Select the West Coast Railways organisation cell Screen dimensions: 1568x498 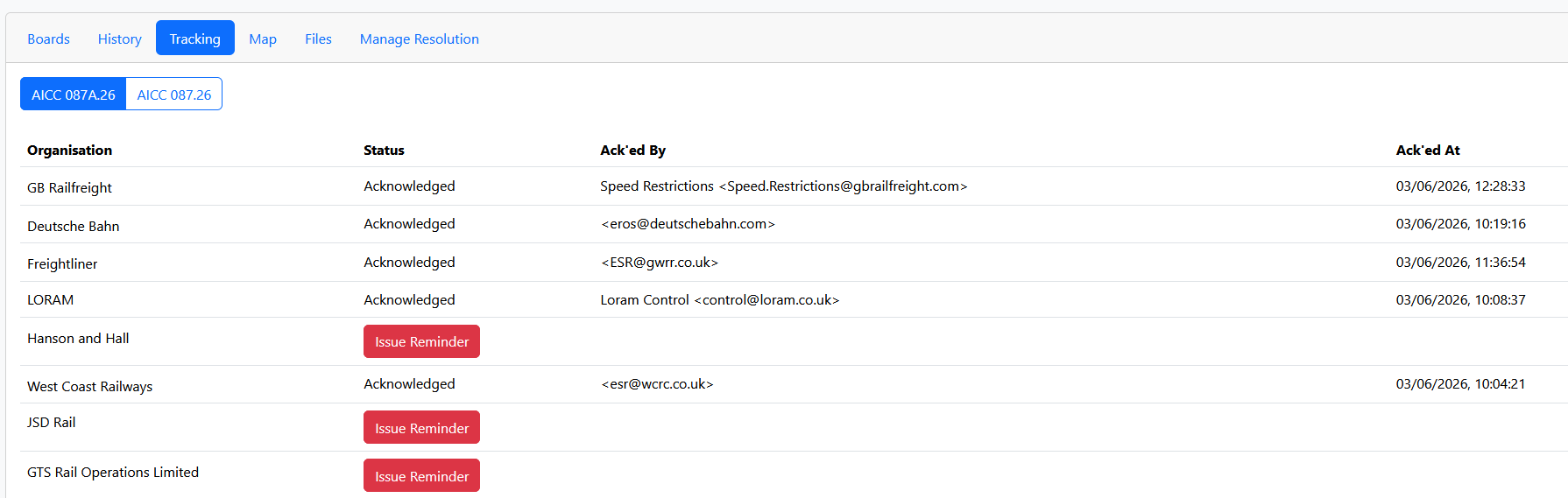89,386
